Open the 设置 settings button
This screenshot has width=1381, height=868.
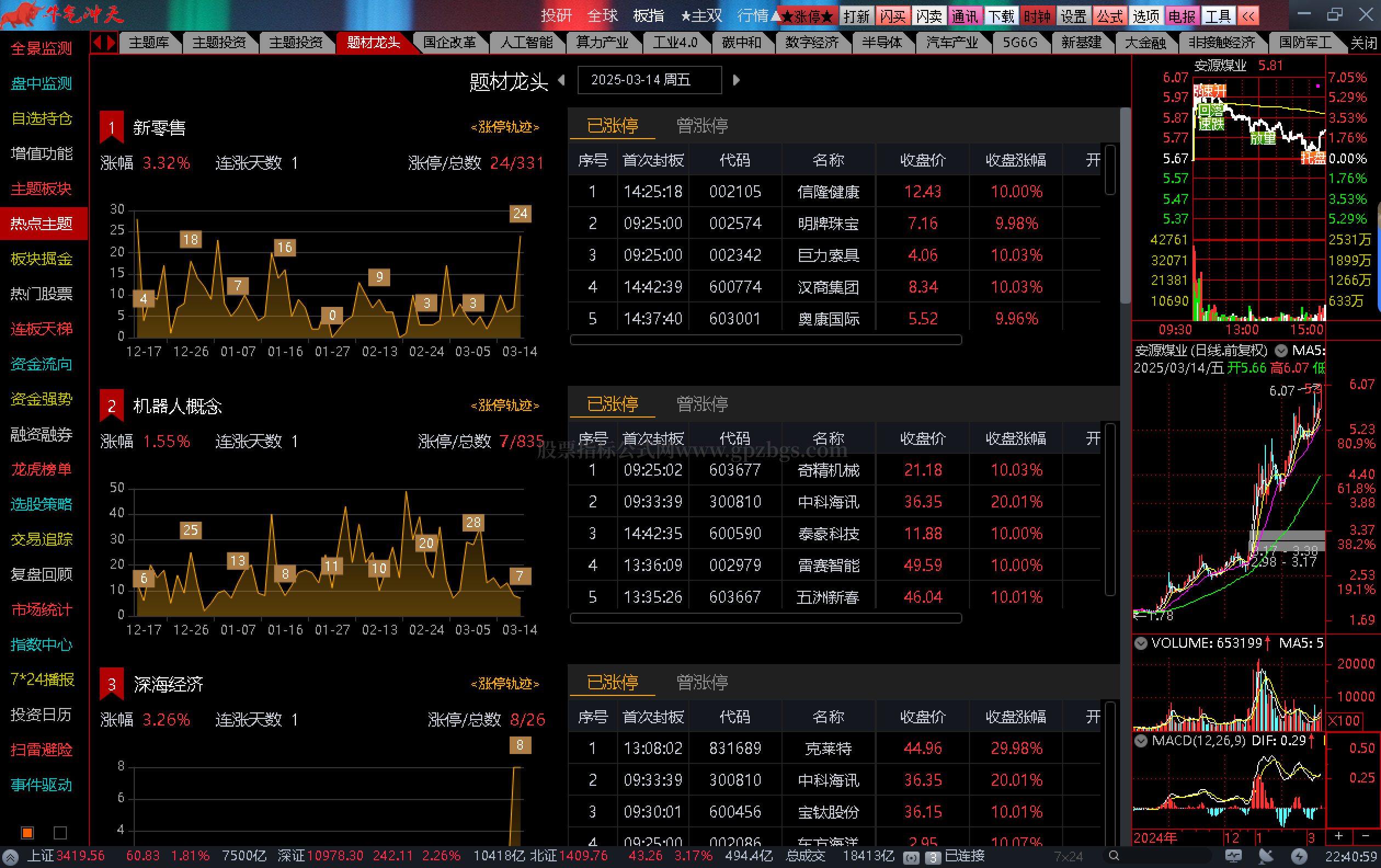[x=1074, y=16]
